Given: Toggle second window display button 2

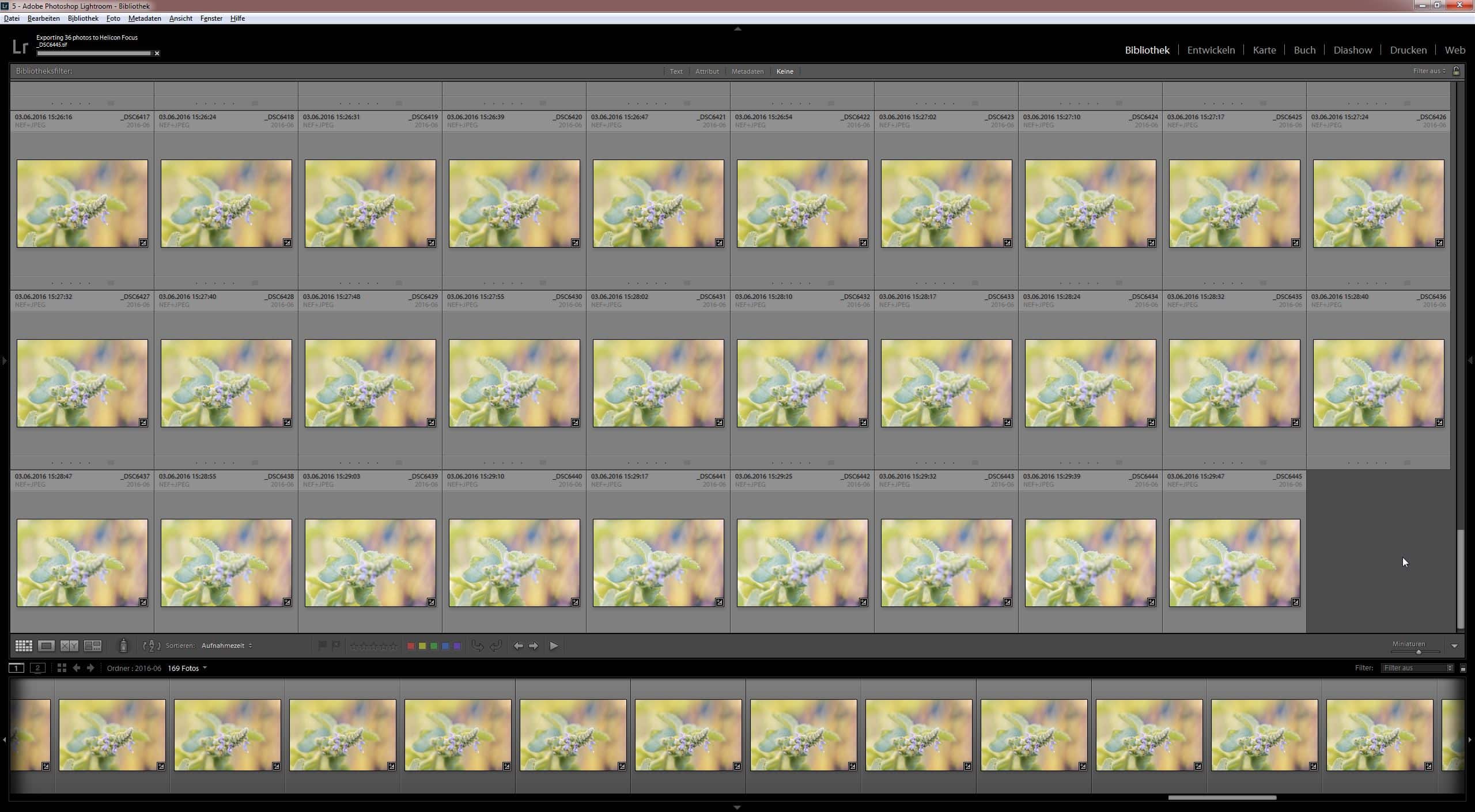Looking at the screenshot, I should pyautogui.click(x=37, y=668).
